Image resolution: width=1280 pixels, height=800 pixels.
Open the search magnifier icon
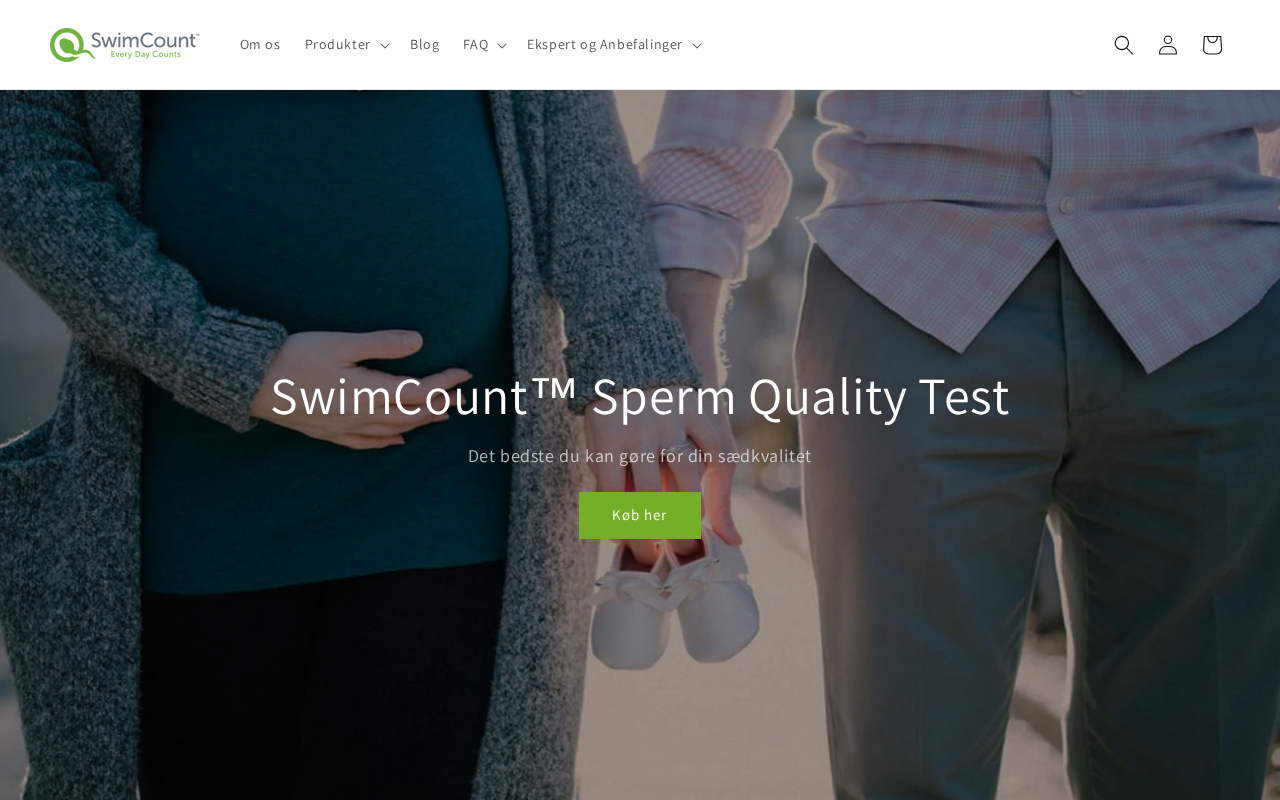click(x=1124, y=45)
